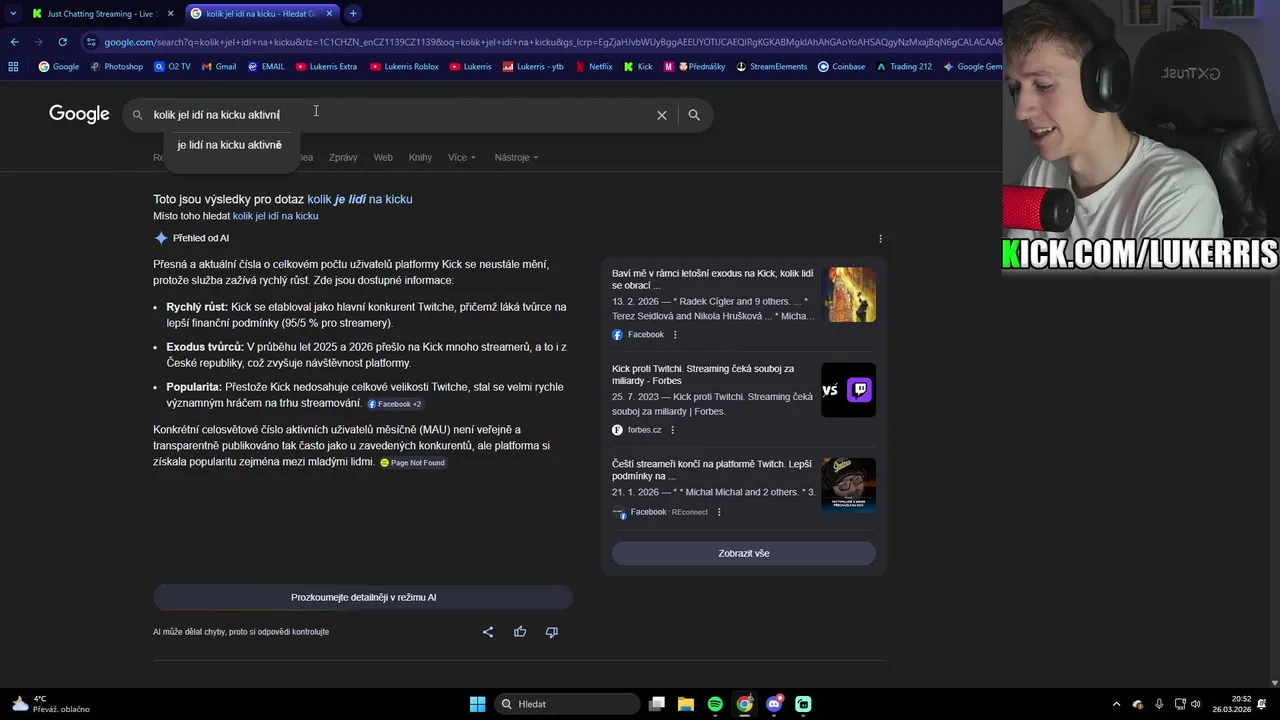Open weather widget showing 4°C
The width and height of the screenshot is (1280, 720).
(50, 704)
